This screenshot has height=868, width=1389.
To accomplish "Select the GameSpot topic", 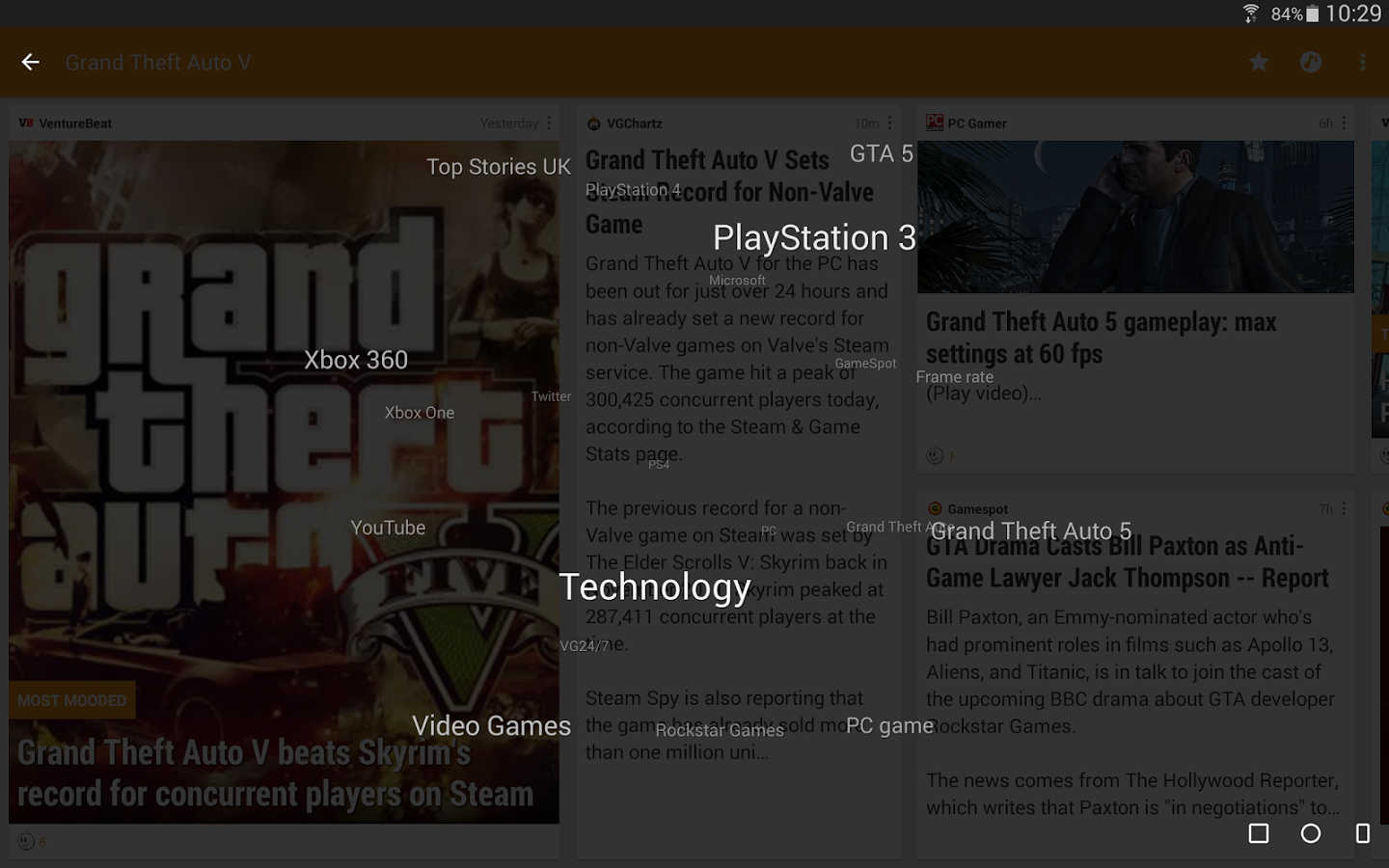I will click(865, 364).
